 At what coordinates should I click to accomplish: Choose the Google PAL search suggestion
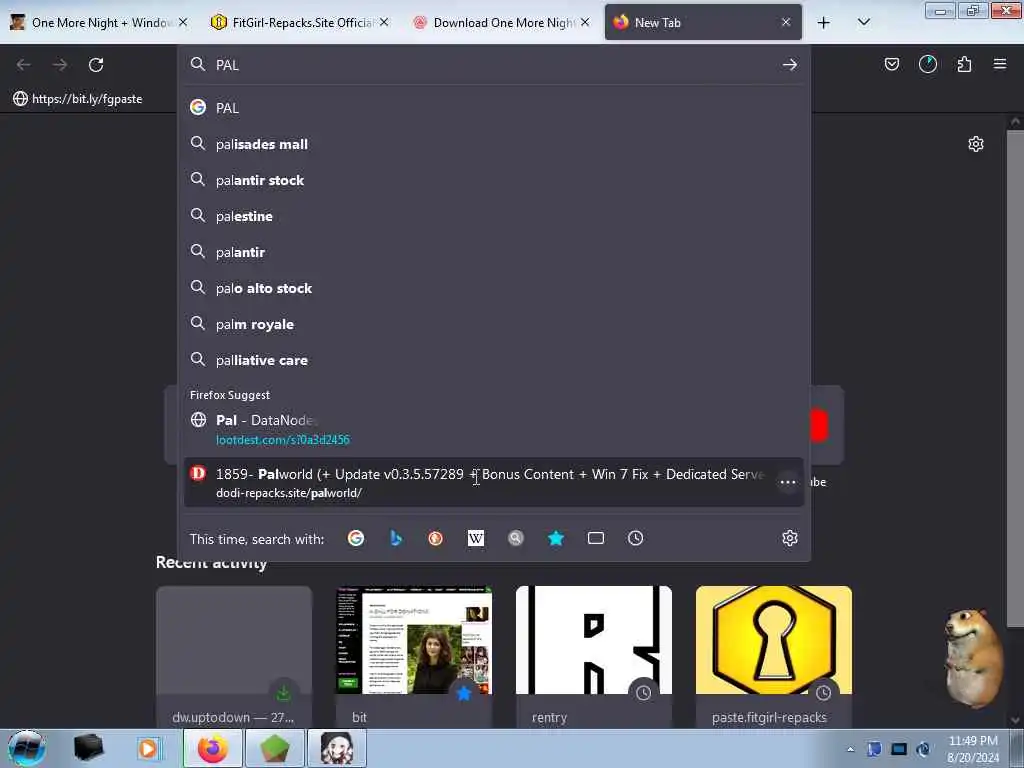tap(494, 108)
